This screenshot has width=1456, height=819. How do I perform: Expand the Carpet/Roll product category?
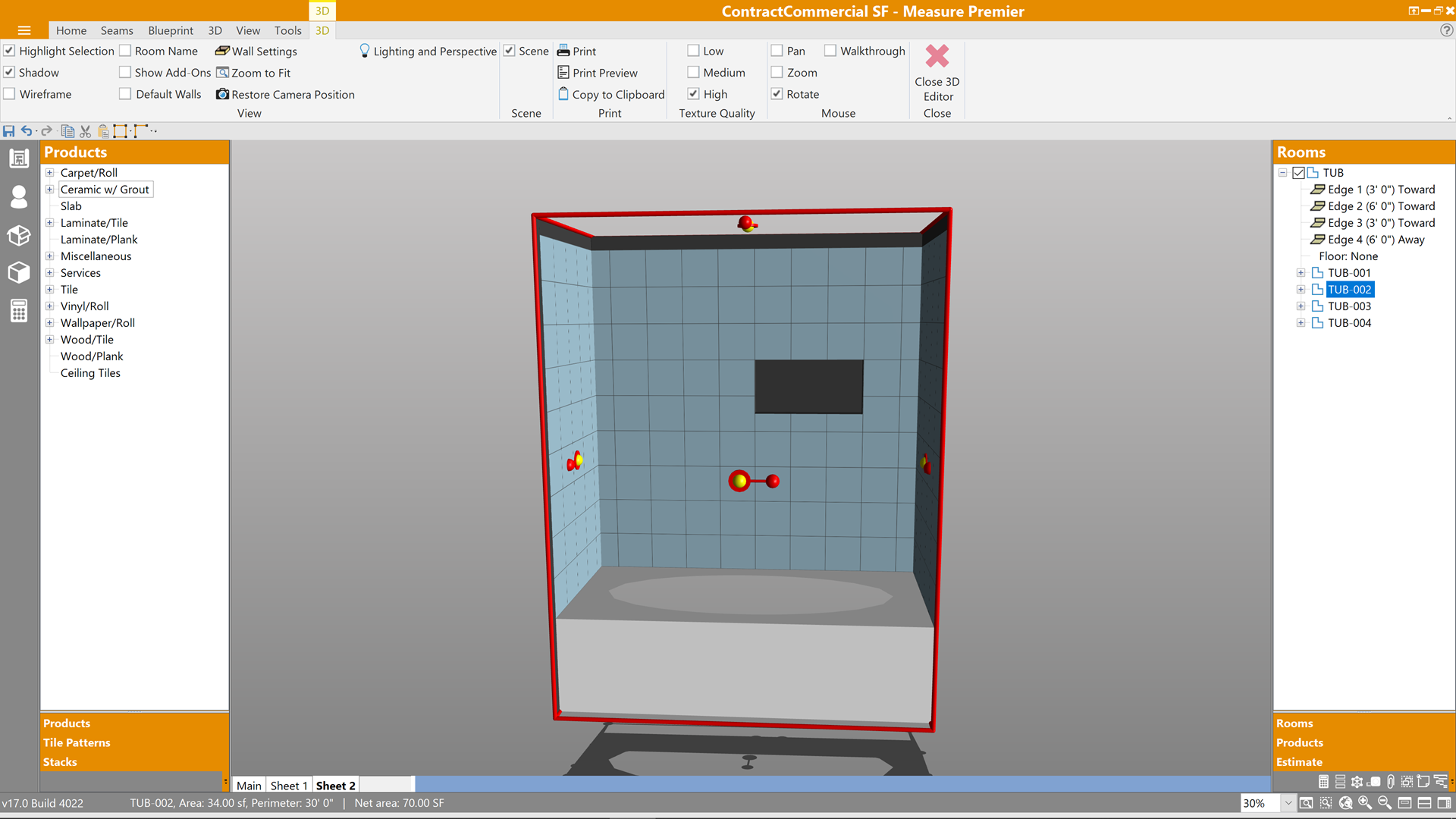tap(49, 173)
